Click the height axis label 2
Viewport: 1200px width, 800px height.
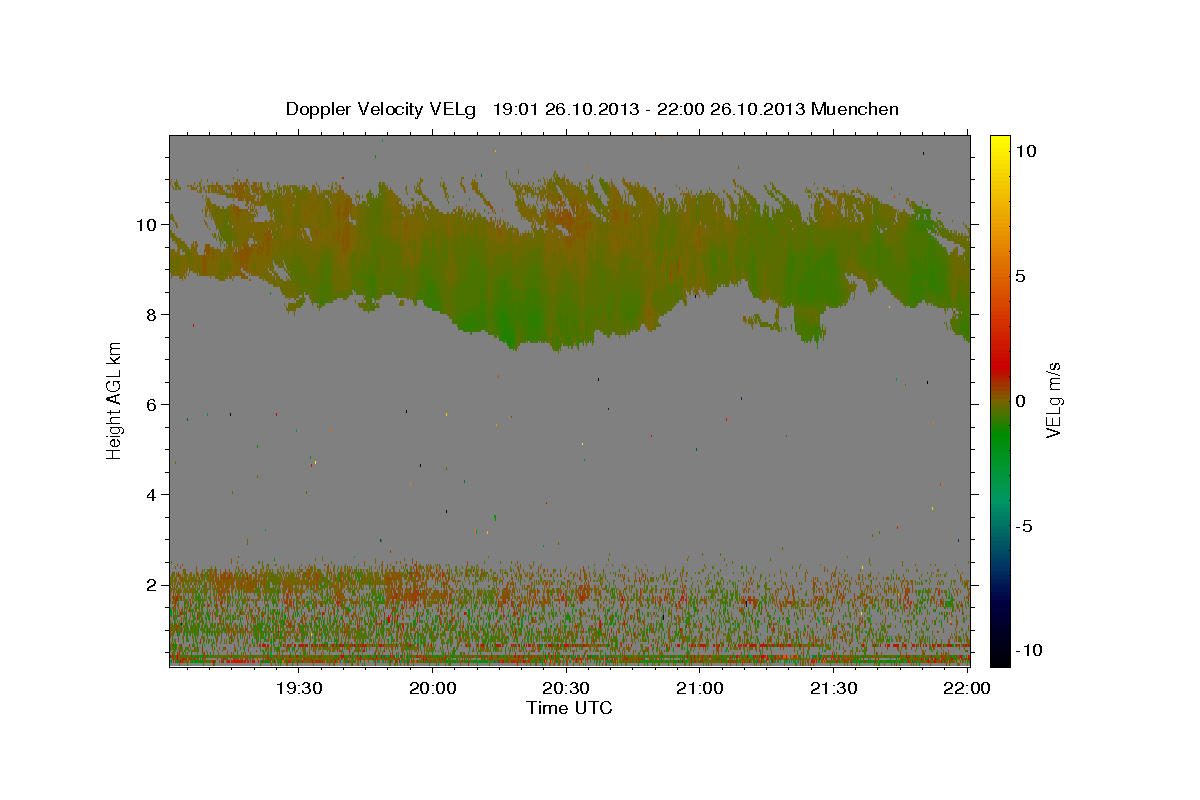(153, 584)
